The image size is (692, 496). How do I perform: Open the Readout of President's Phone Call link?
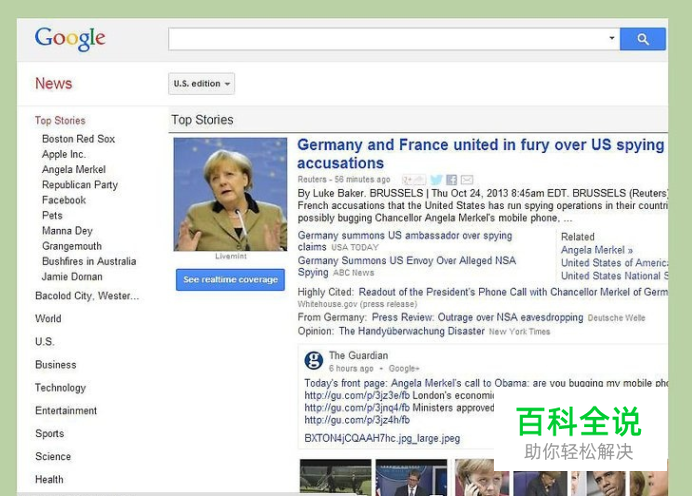(513, 292)
